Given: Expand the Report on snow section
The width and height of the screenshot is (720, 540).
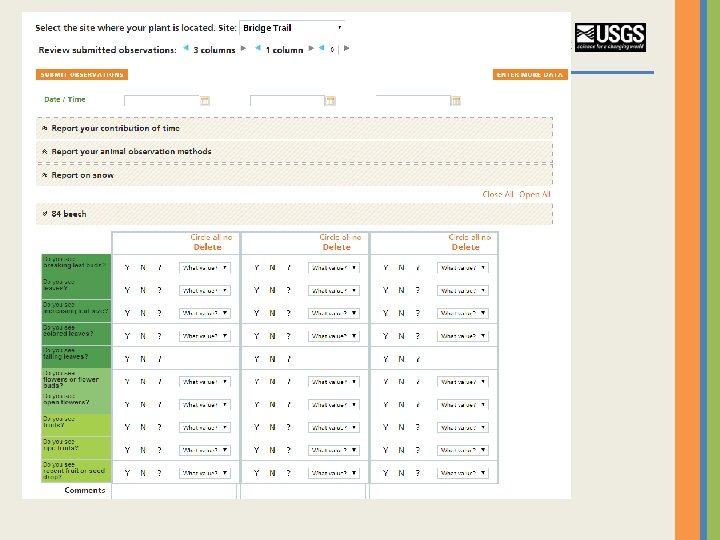Looking at the screenshot, I should (x=294, y=175).
